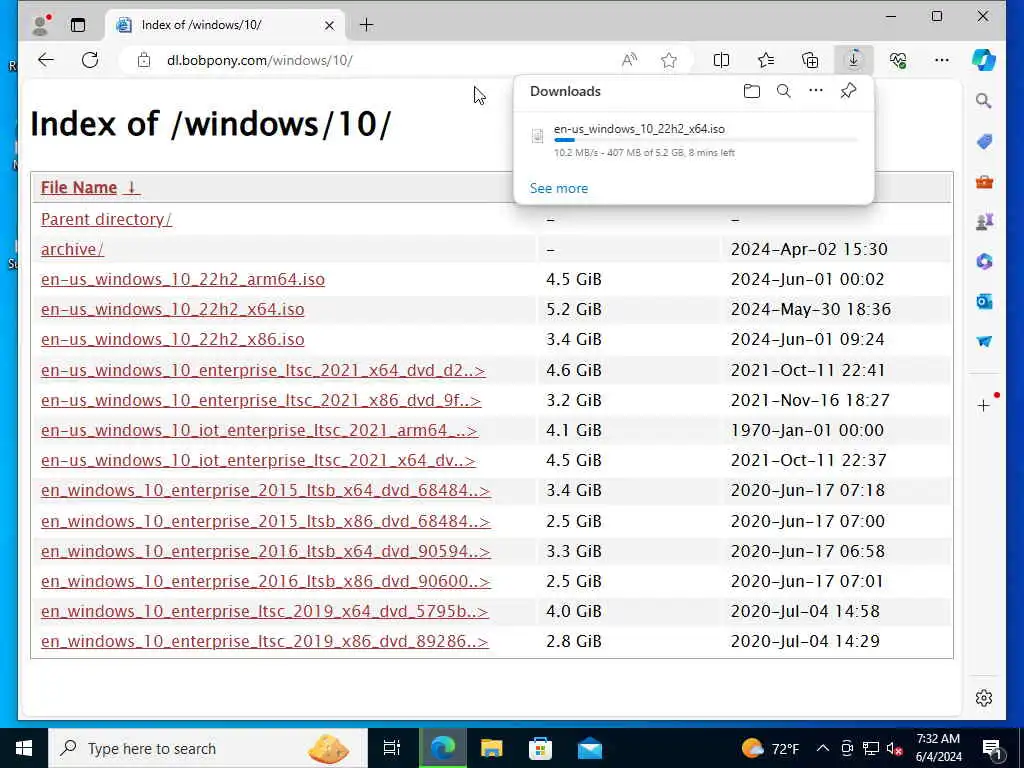Viewport: 1024px width, 768px height.
Task: Download enterprise 2015 ltsb x86 dvd link
Action: [x=265, y=521]
